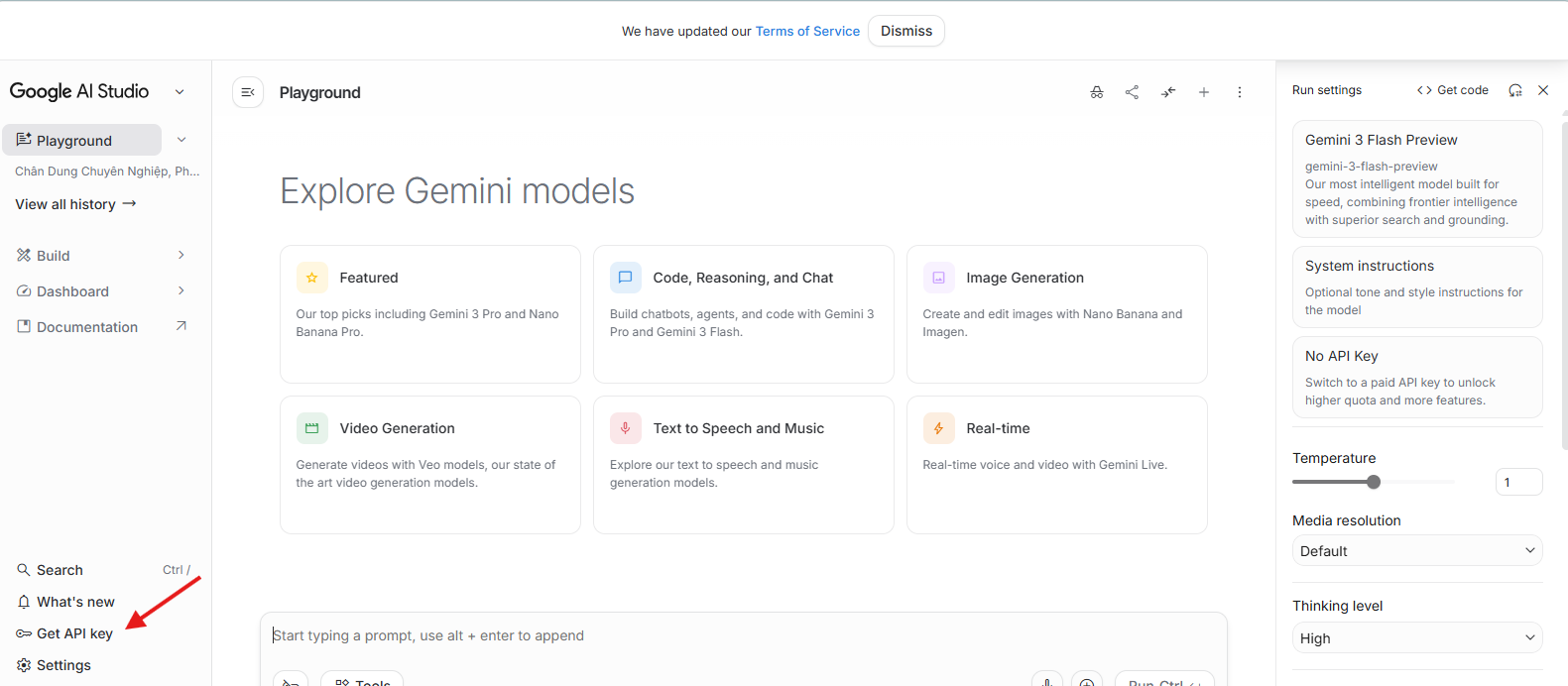Click the Temperature slider handle
Viewport: 1568px width, 686px height.
point(1374,482)
